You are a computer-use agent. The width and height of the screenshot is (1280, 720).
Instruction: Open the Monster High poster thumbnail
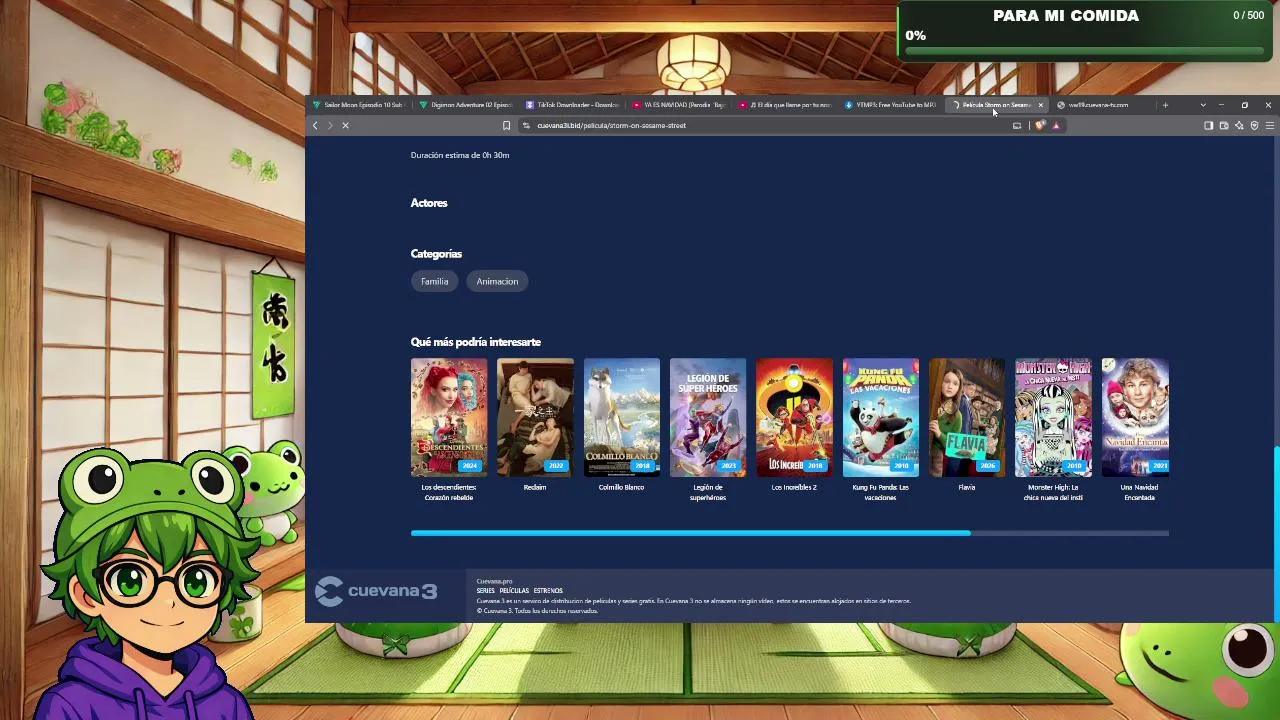click(x=1053, y=417)
